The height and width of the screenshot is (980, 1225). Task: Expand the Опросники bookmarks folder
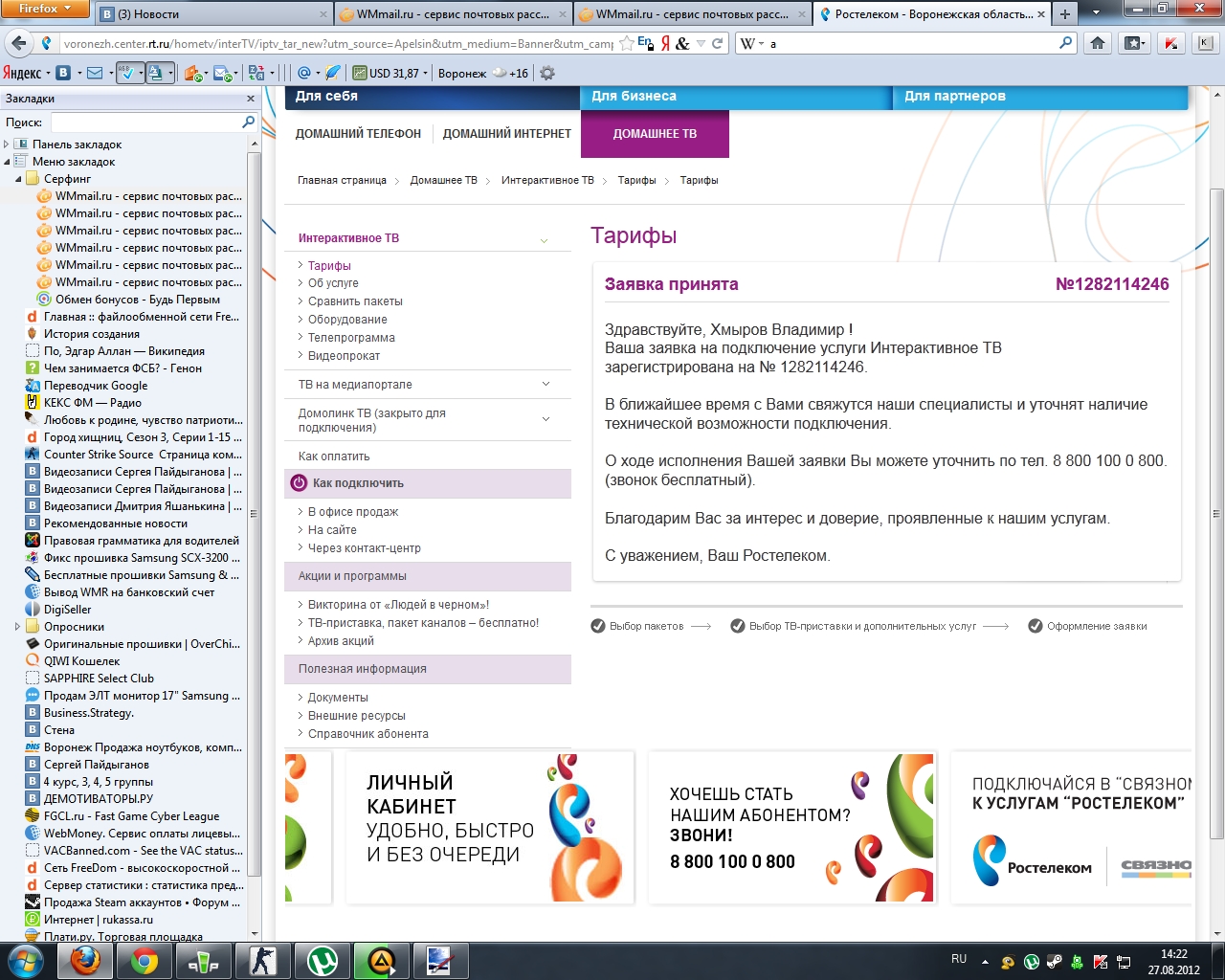[x=18, y=627]
